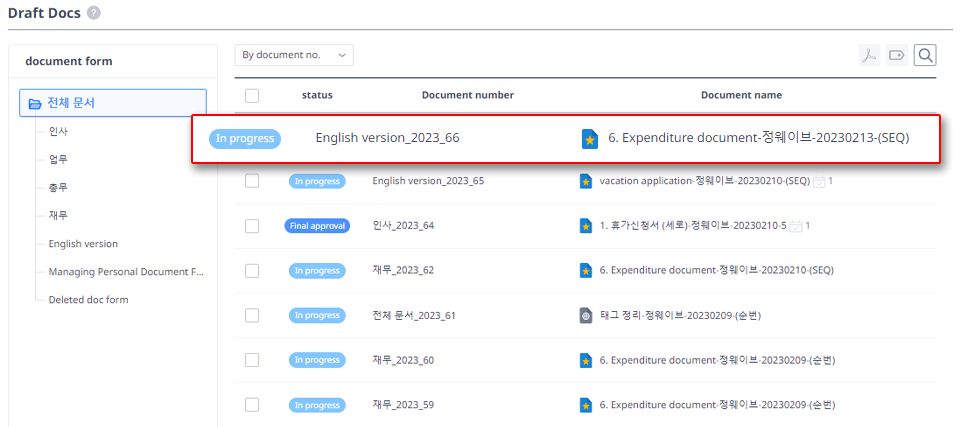Open Managing Personal Document F... tree item

pos(126,272)
